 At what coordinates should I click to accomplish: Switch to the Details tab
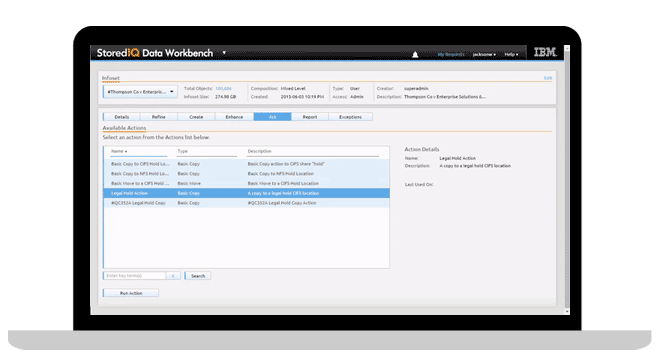(122, 117)
